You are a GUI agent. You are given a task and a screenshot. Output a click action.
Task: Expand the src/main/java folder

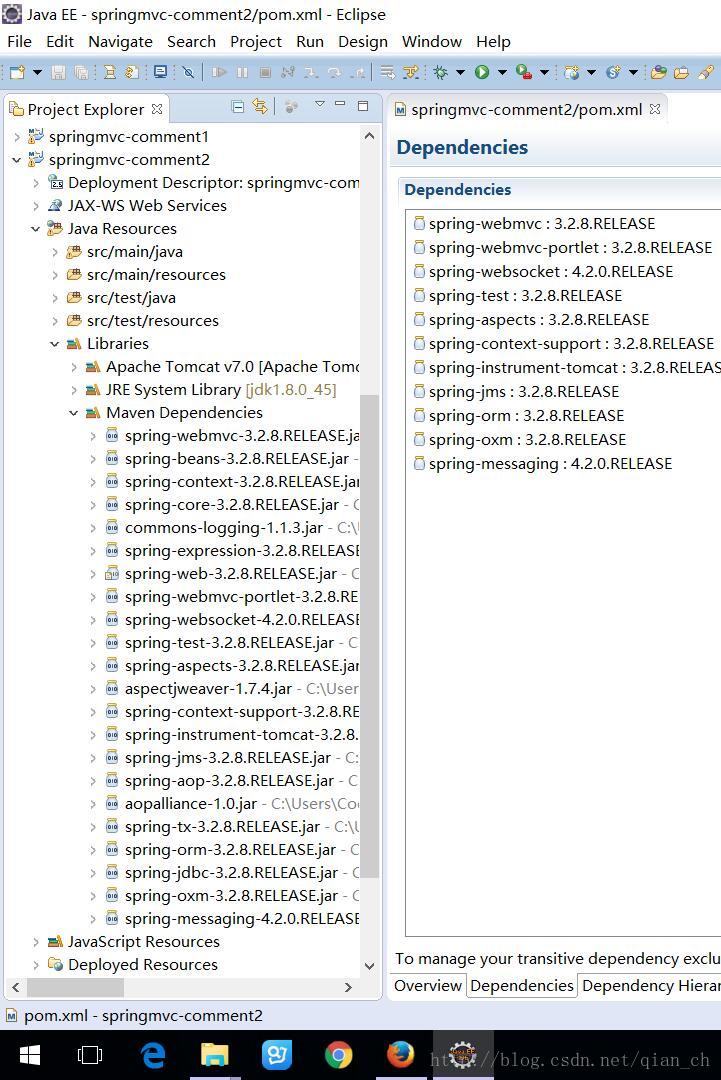(x=54, y=252)
